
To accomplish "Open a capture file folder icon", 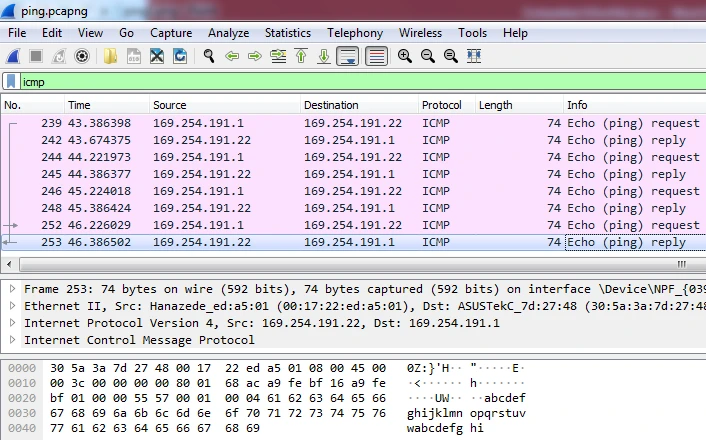I will coord(110,56).
